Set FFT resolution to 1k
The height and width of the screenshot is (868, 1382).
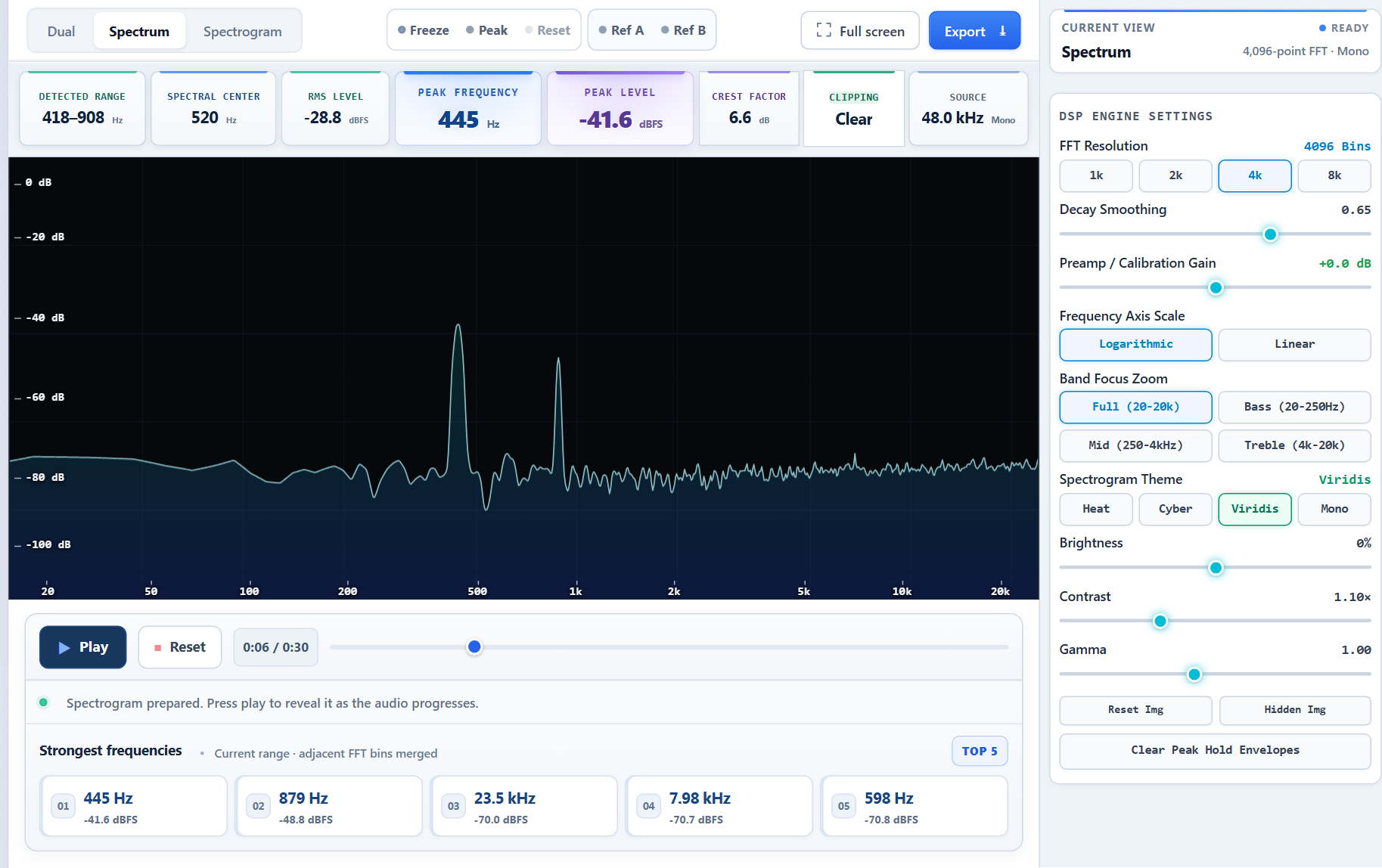pyautogui.click(x=1096, y=175)
